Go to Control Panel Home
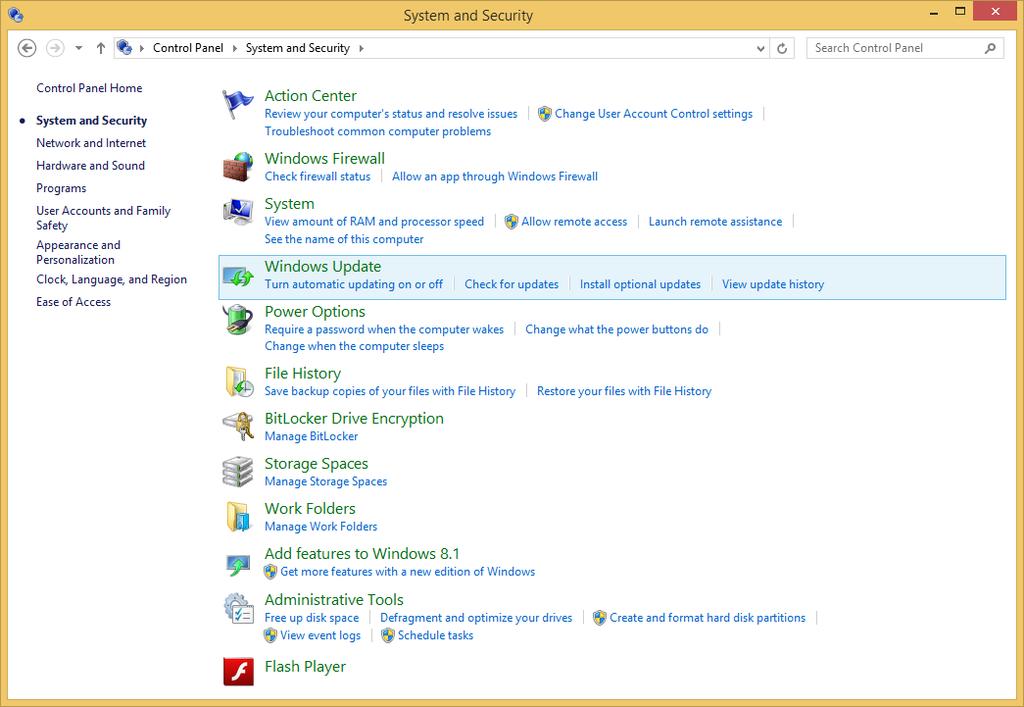The image size is (1024, 707). (89, 88)
